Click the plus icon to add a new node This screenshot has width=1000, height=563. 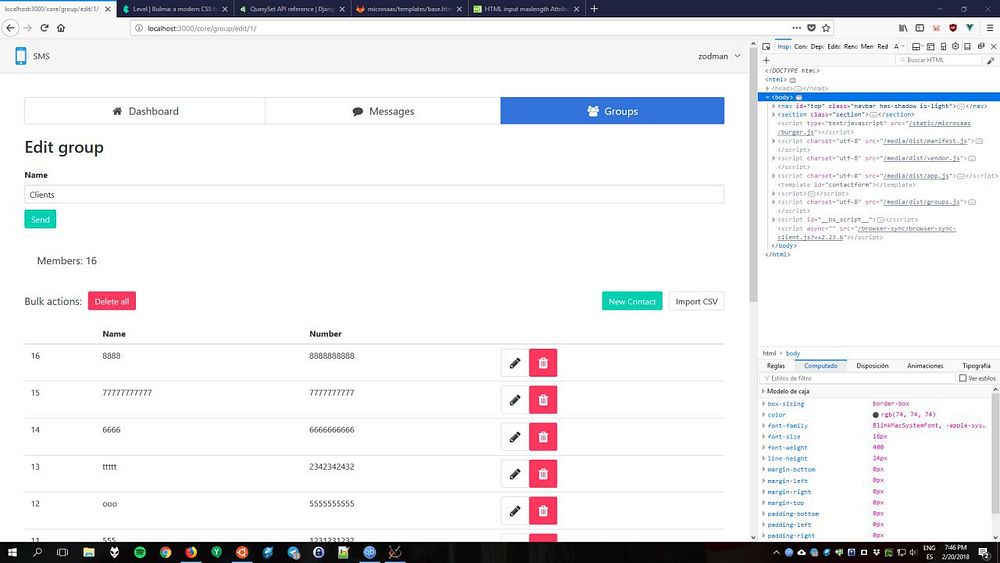[x=767, y=61]
